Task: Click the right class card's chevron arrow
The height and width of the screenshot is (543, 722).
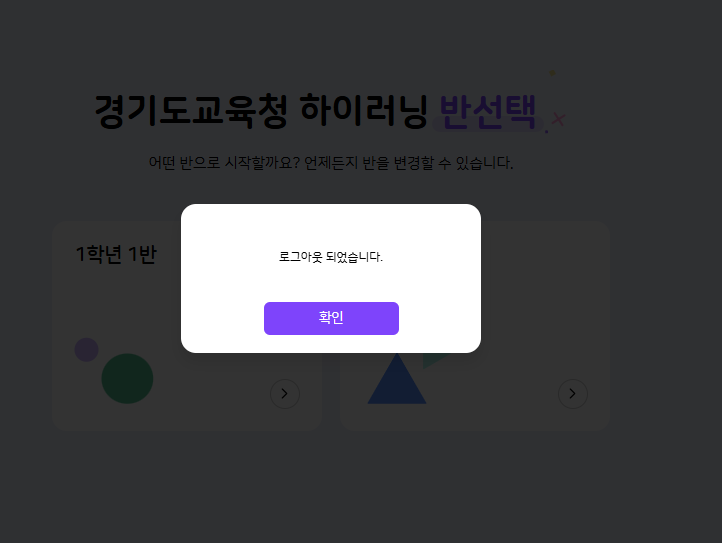Action: [573, 394]
